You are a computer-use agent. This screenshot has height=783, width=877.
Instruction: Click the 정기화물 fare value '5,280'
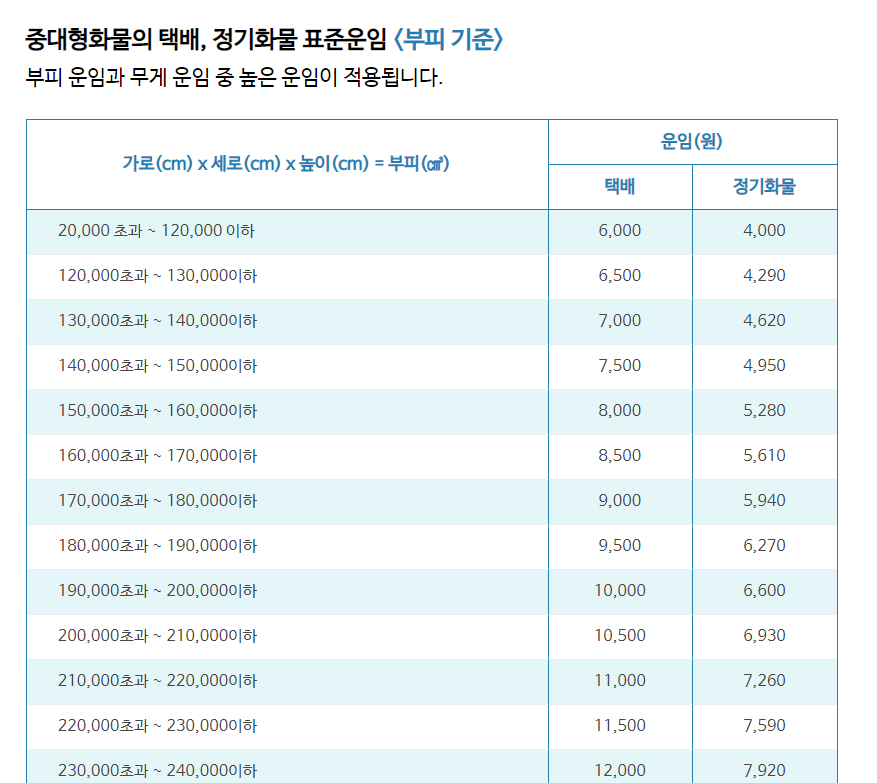764,411
